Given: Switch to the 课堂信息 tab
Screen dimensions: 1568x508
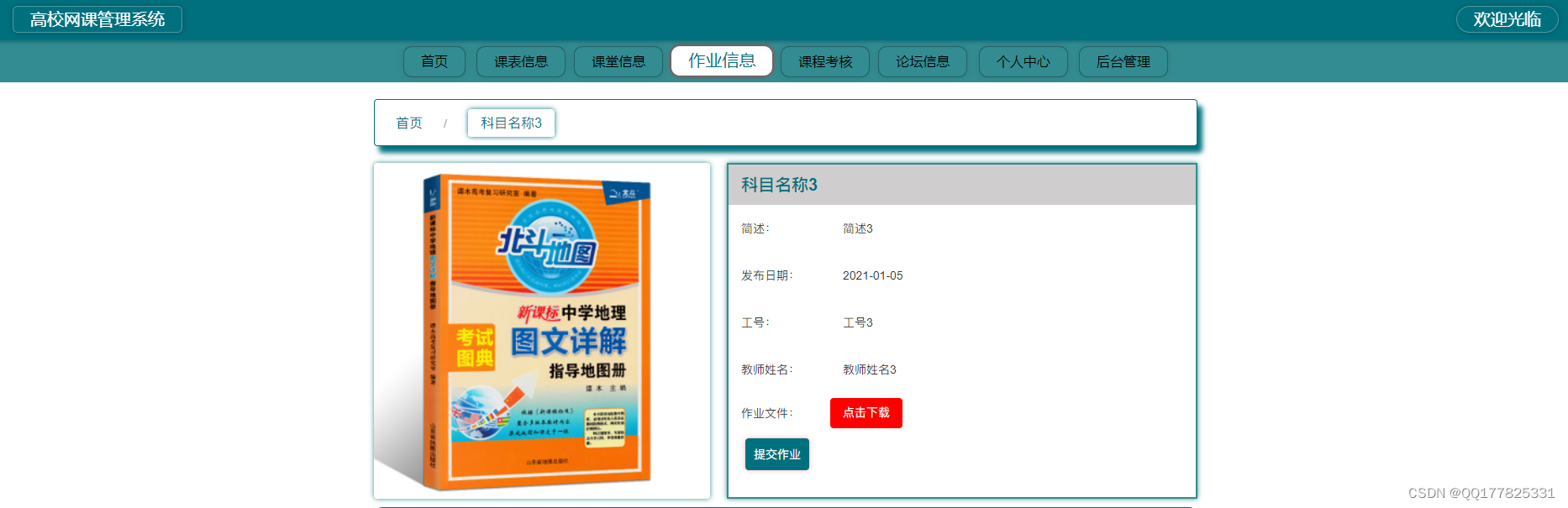Looking at the screenshot, I should [x=618, y=61].
